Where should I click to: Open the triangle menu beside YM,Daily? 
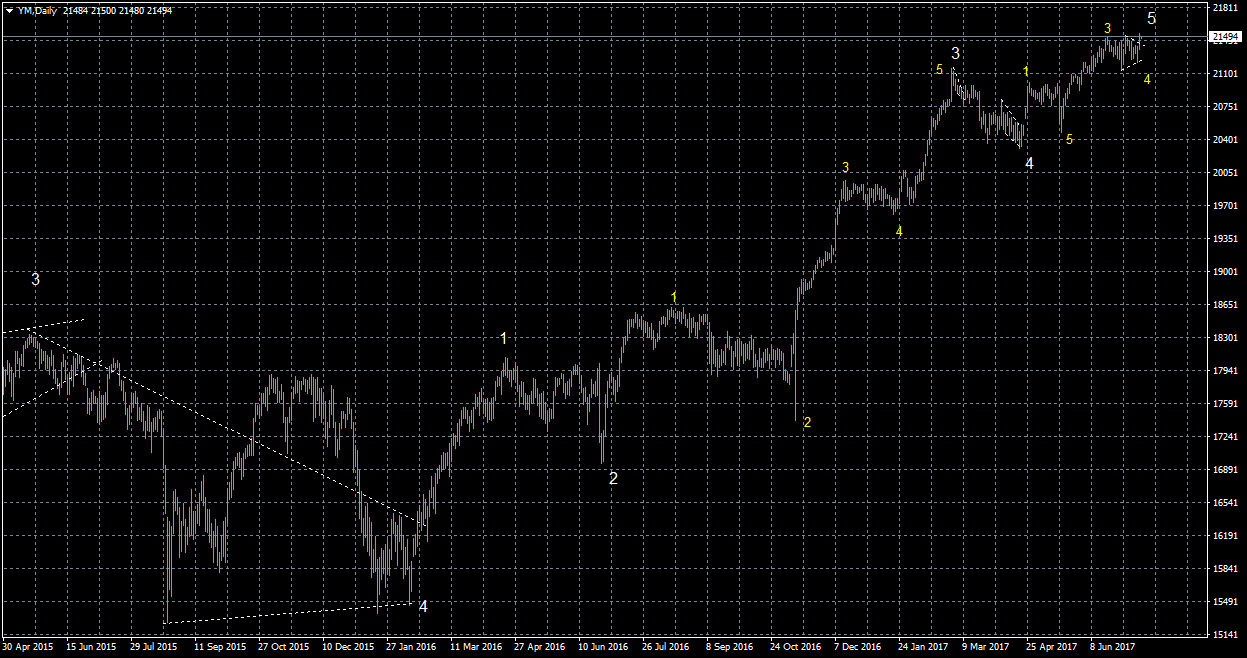pyautogui.click(x=9, y=9)
